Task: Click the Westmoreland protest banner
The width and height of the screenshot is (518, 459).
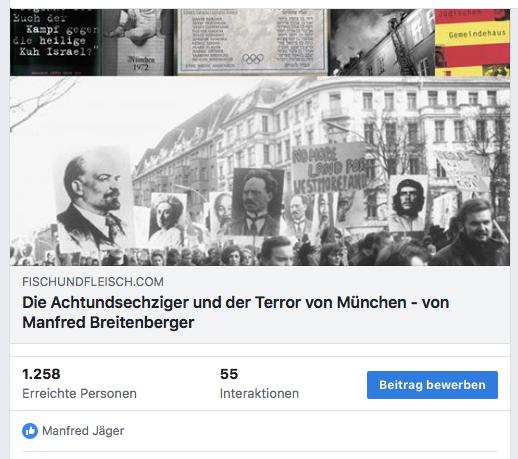Action: 330,169
